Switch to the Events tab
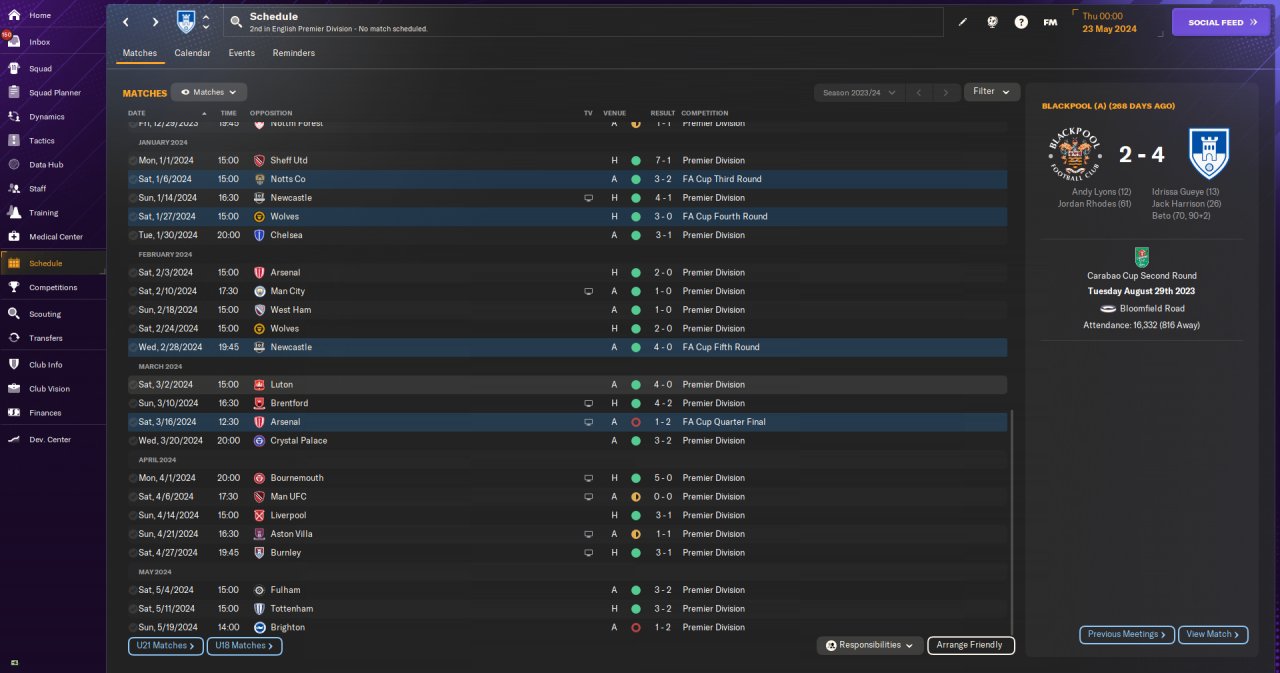The image size is (1280, 673). (x=241, y=53)
